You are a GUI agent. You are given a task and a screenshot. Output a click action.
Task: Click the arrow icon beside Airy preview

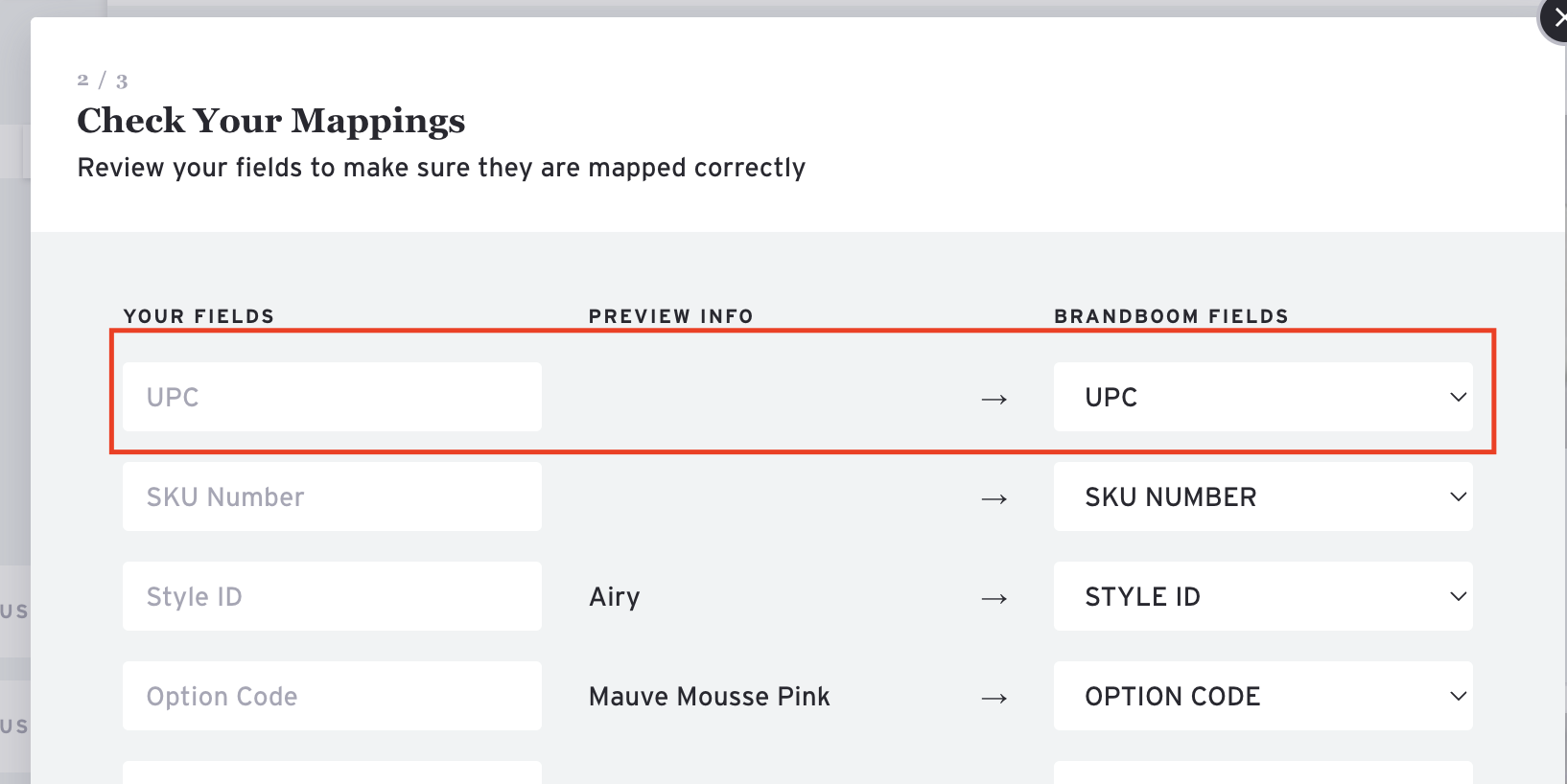pos(995,598)
